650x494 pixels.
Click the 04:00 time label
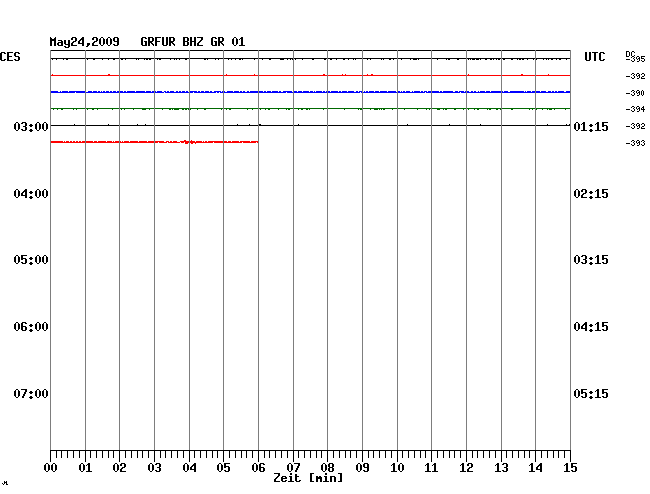coord(31,194)
